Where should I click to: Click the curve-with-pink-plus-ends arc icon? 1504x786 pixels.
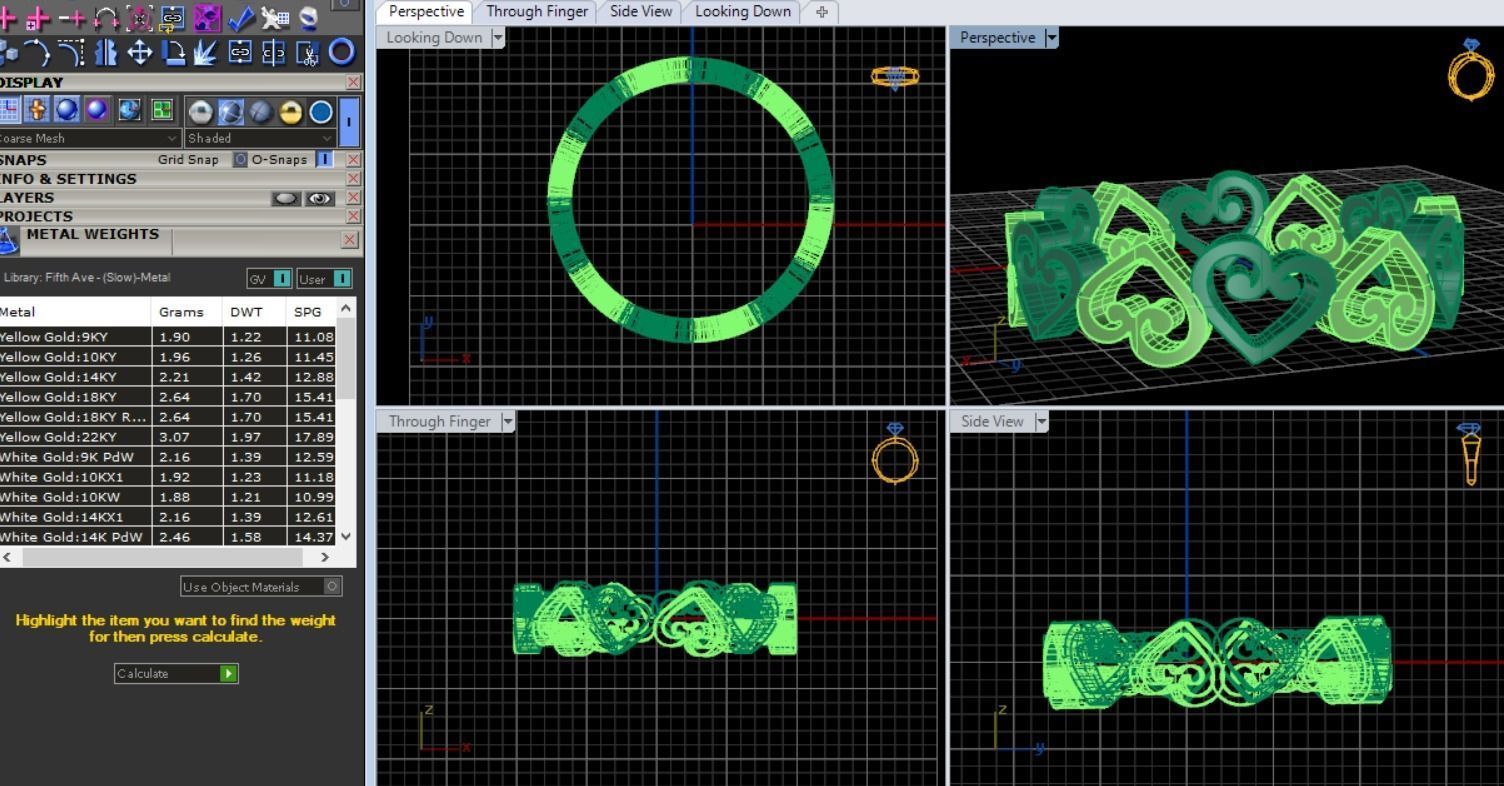pyautogui.click(x=105, y=17)
